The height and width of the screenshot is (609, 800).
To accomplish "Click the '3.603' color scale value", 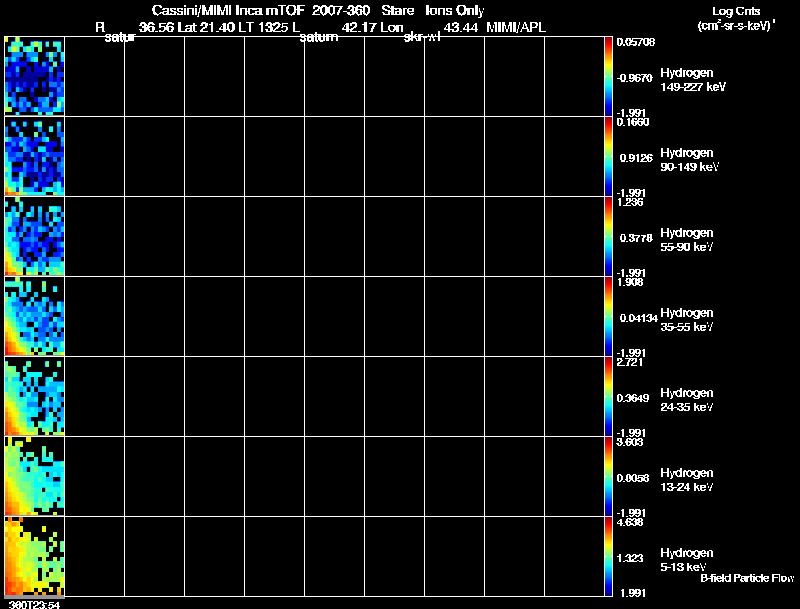I will (630, 442).
